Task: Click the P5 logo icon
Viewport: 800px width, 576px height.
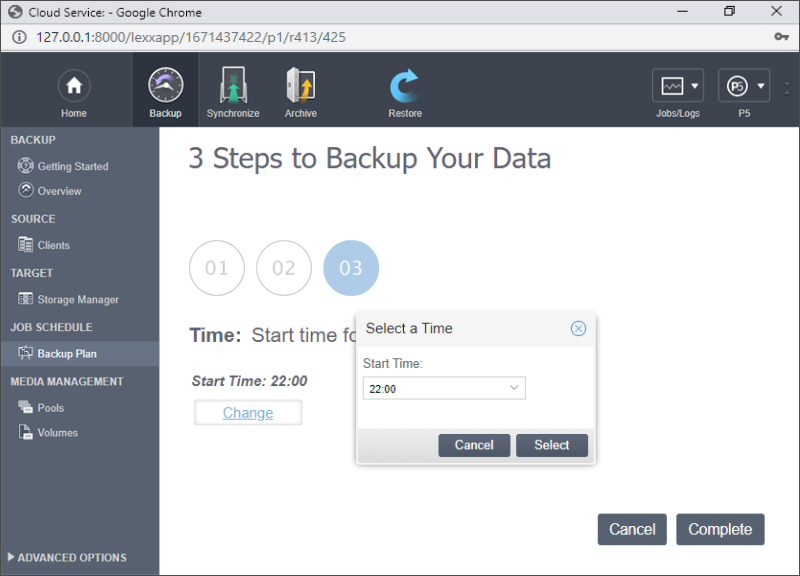Action: pos(737,86)
